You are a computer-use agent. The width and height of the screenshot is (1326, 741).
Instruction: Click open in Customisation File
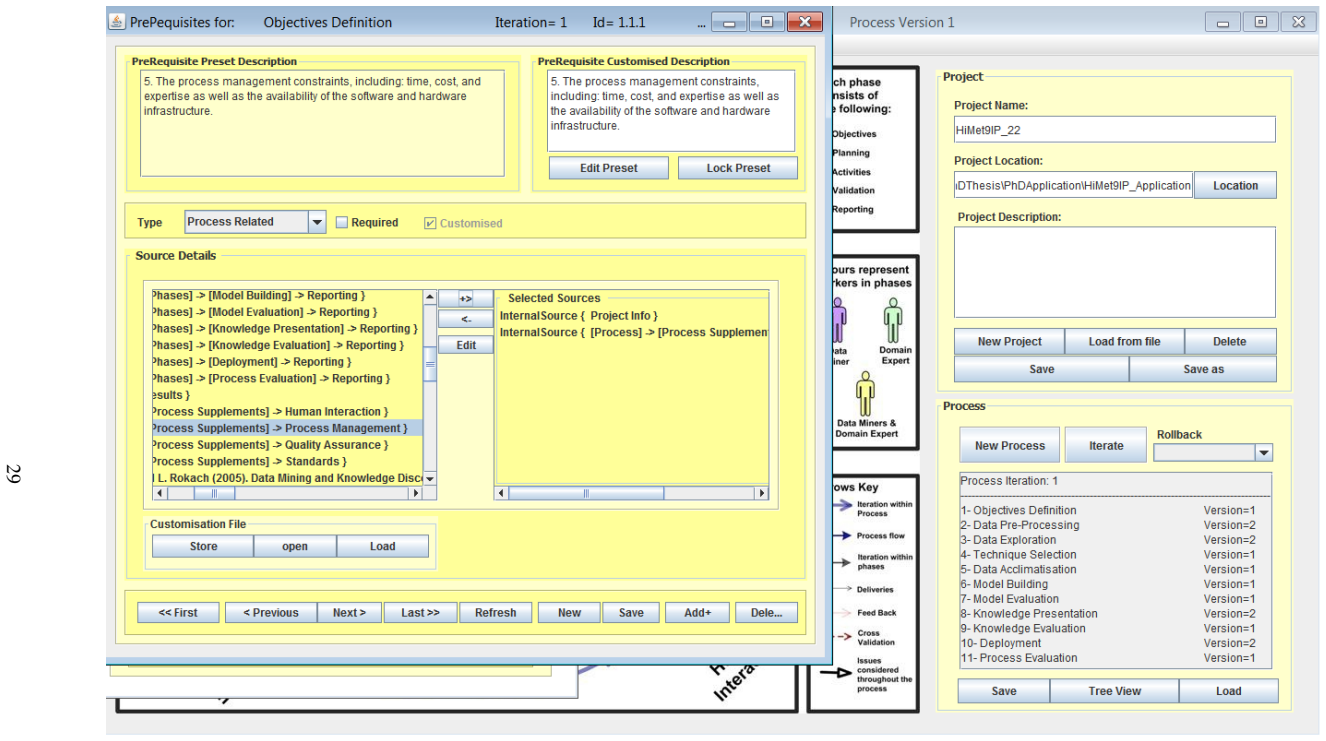tap(295, 546)
